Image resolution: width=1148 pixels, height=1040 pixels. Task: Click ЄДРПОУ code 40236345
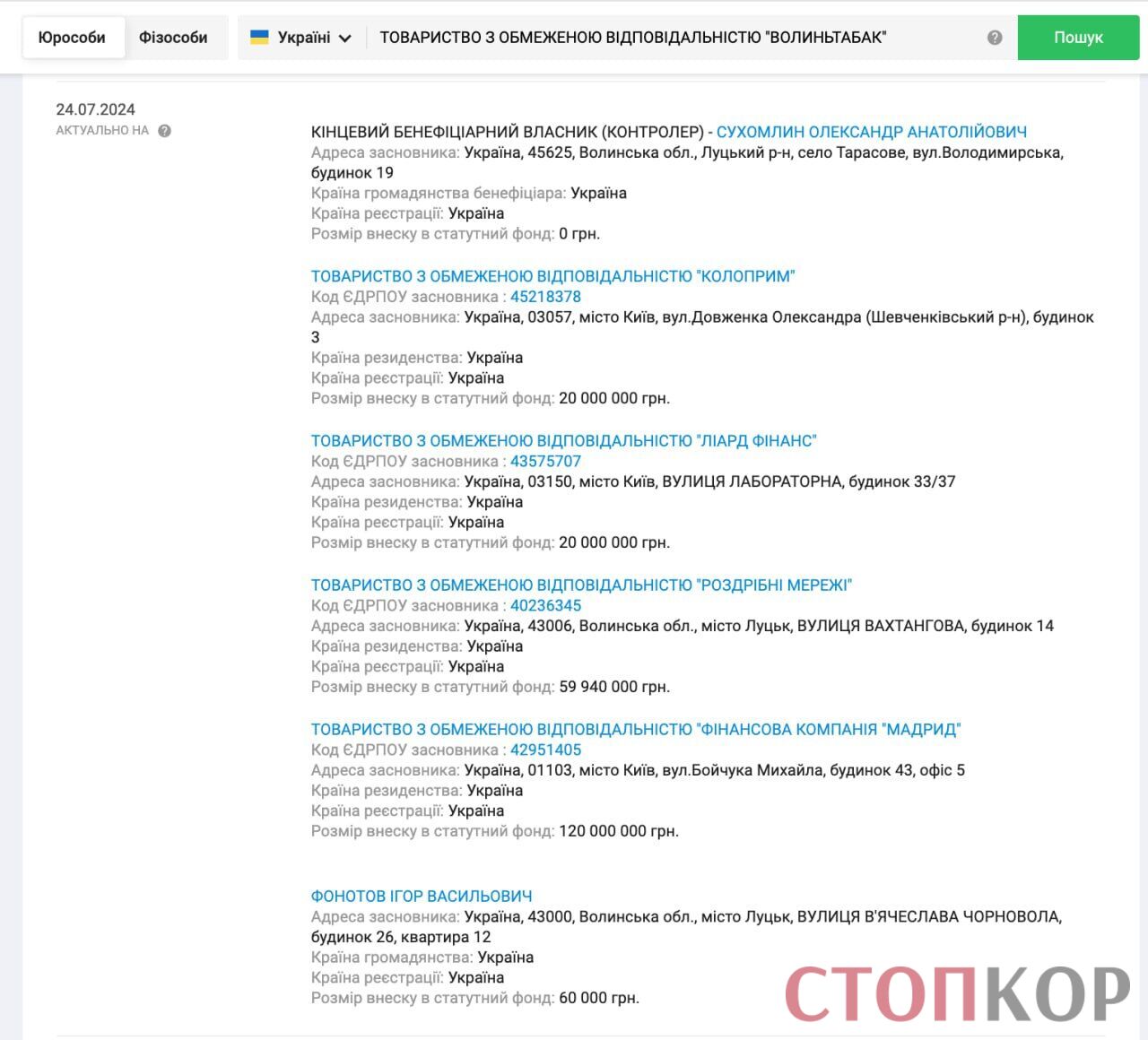pyautogui.click(x=545, y=606)
